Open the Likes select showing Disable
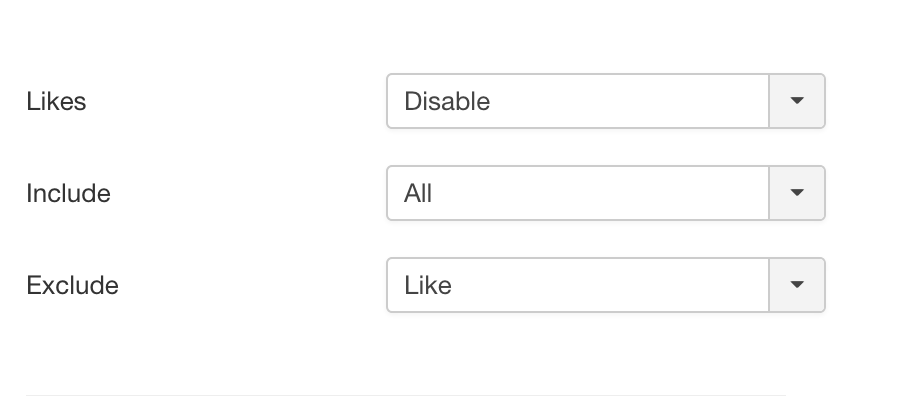Image resolution: width=920 pixels, height=396 pixels. tap(606, 101)
